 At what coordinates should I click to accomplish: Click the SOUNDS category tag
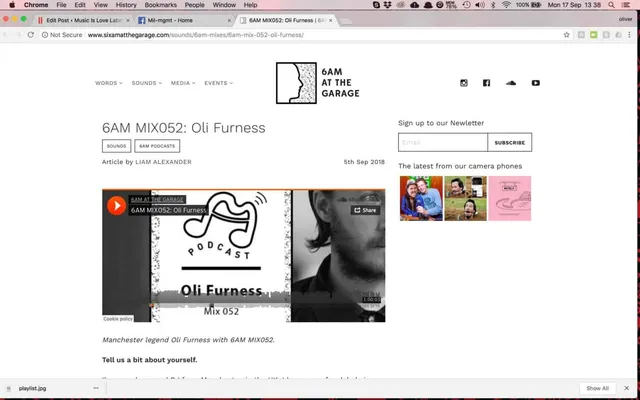click(116, 146)
